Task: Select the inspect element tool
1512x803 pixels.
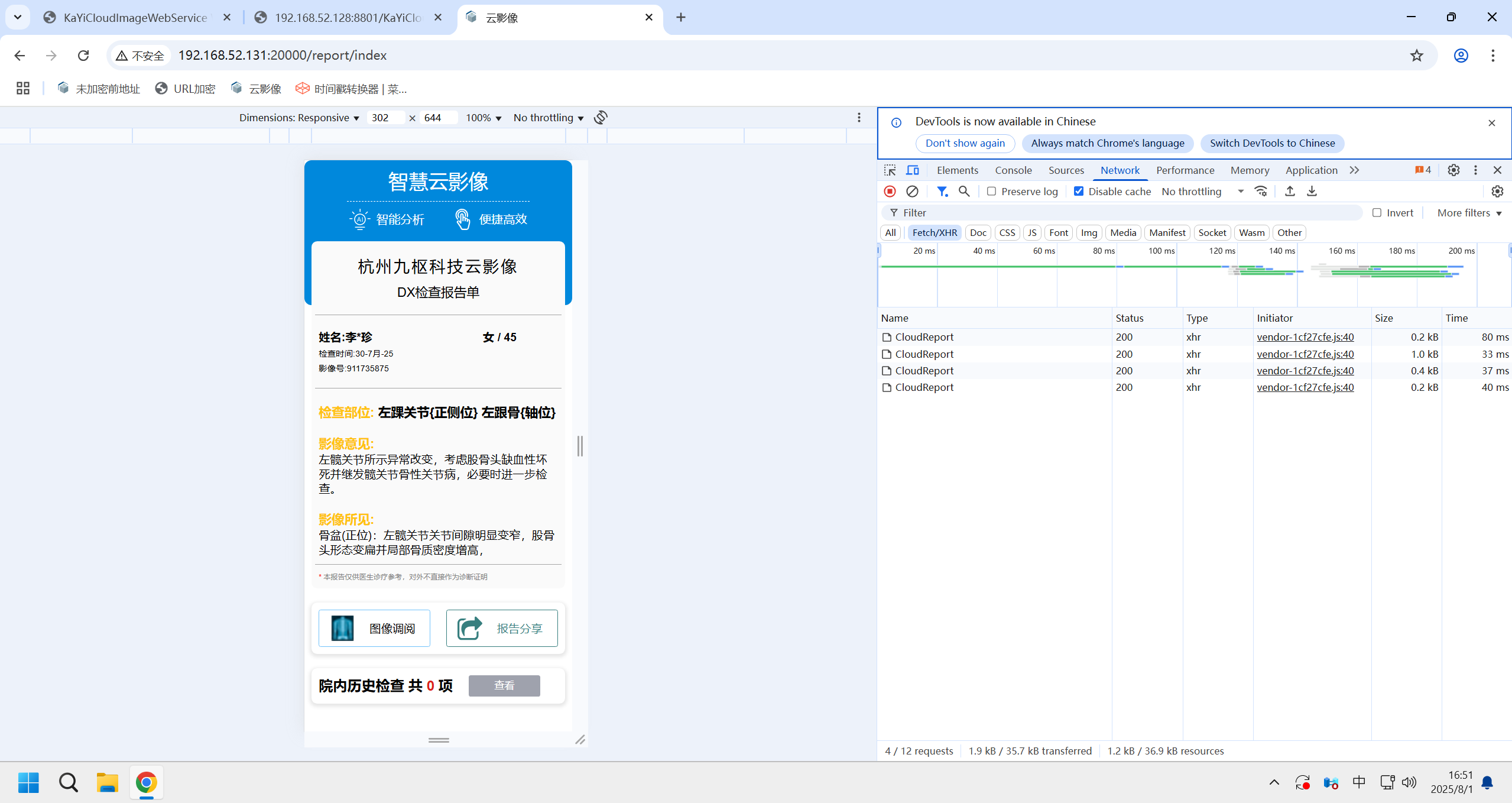Action: [889, 170]
